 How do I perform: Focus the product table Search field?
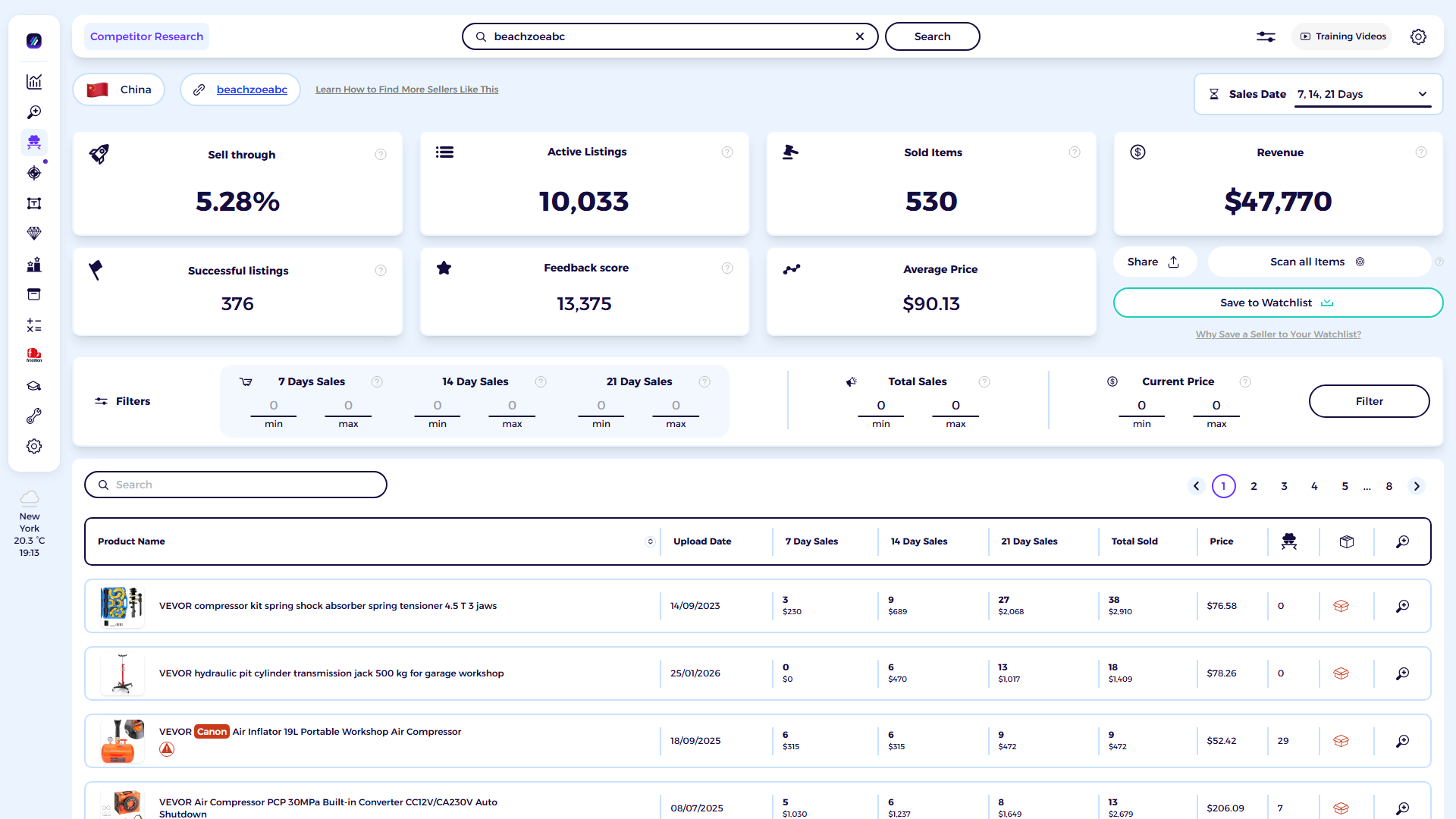coord(236,485)
